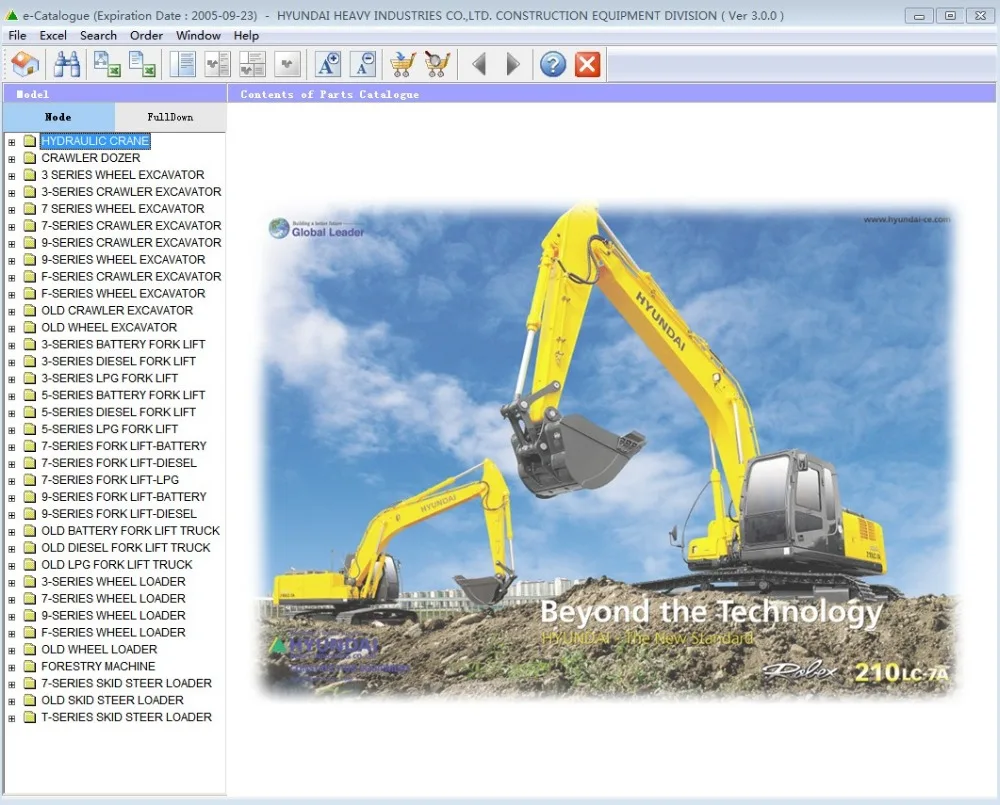
Task: Open the Excel menu
Action: 53,36
